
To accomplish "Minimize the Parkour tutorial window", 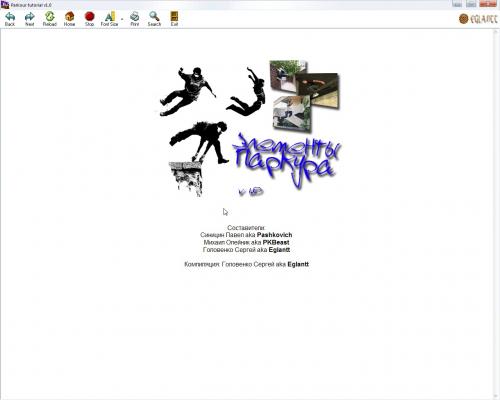I will 457,4.
